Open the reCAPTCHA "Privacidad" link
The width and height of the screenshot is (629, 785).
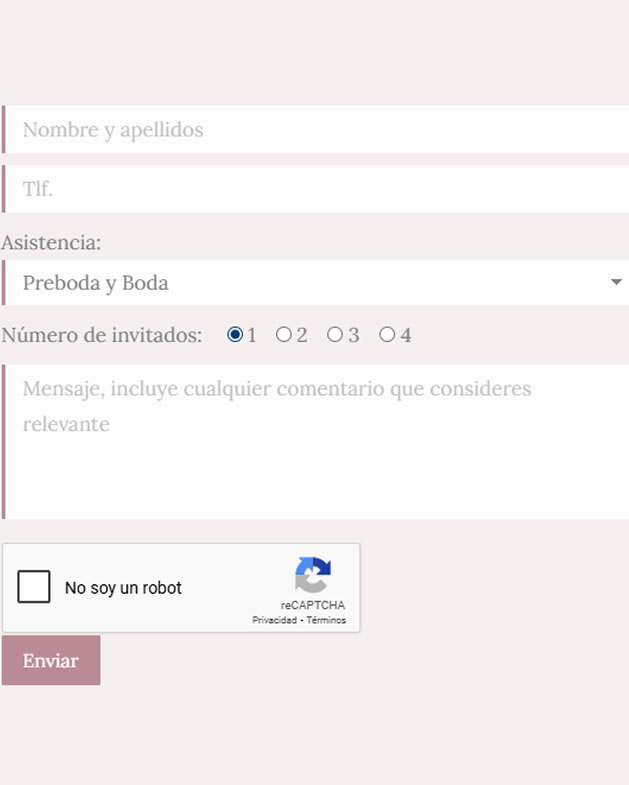point(274,620)
